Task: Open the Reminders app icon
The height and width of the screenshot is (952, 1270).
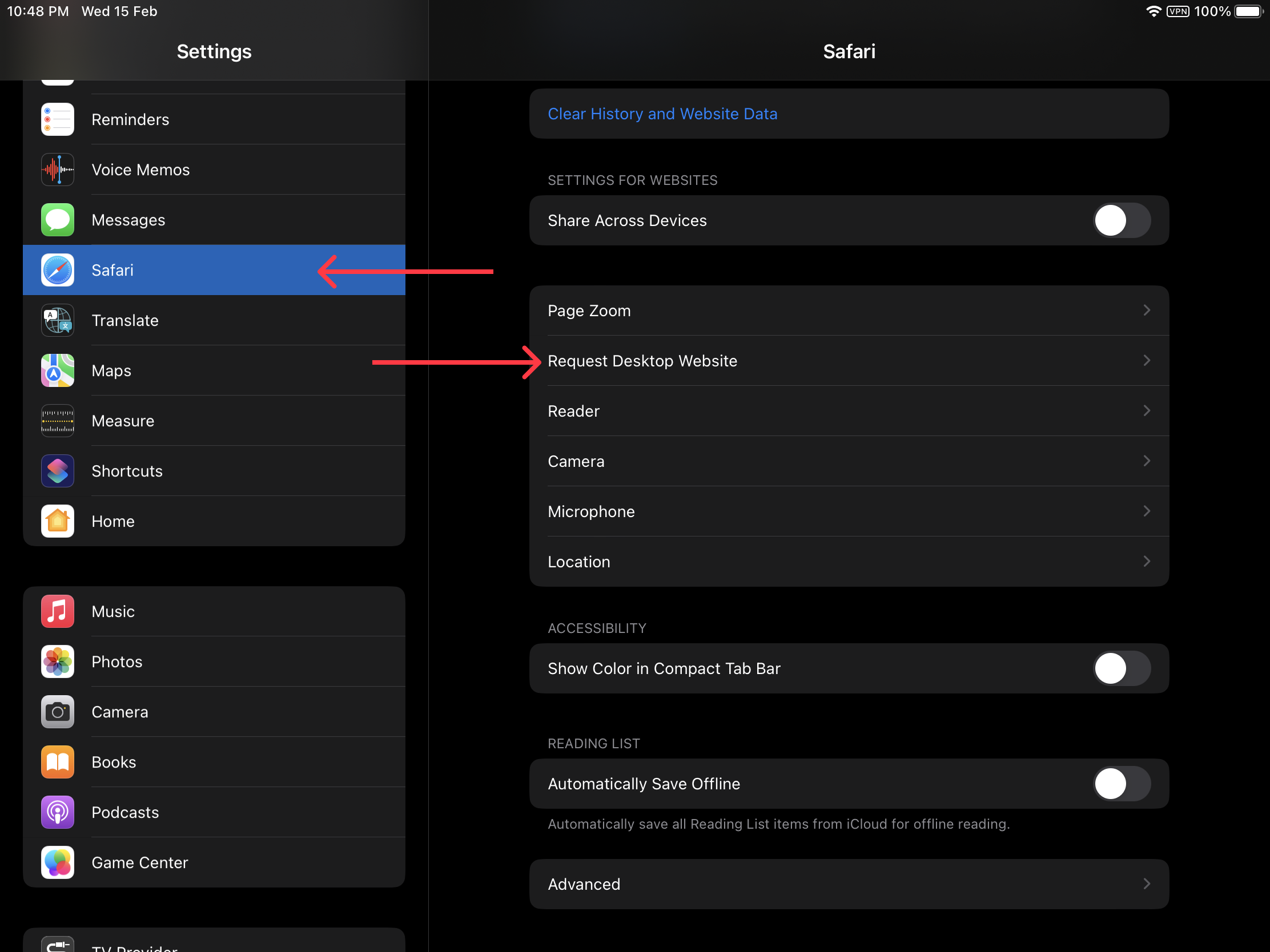Action: [x=58, y=119]
